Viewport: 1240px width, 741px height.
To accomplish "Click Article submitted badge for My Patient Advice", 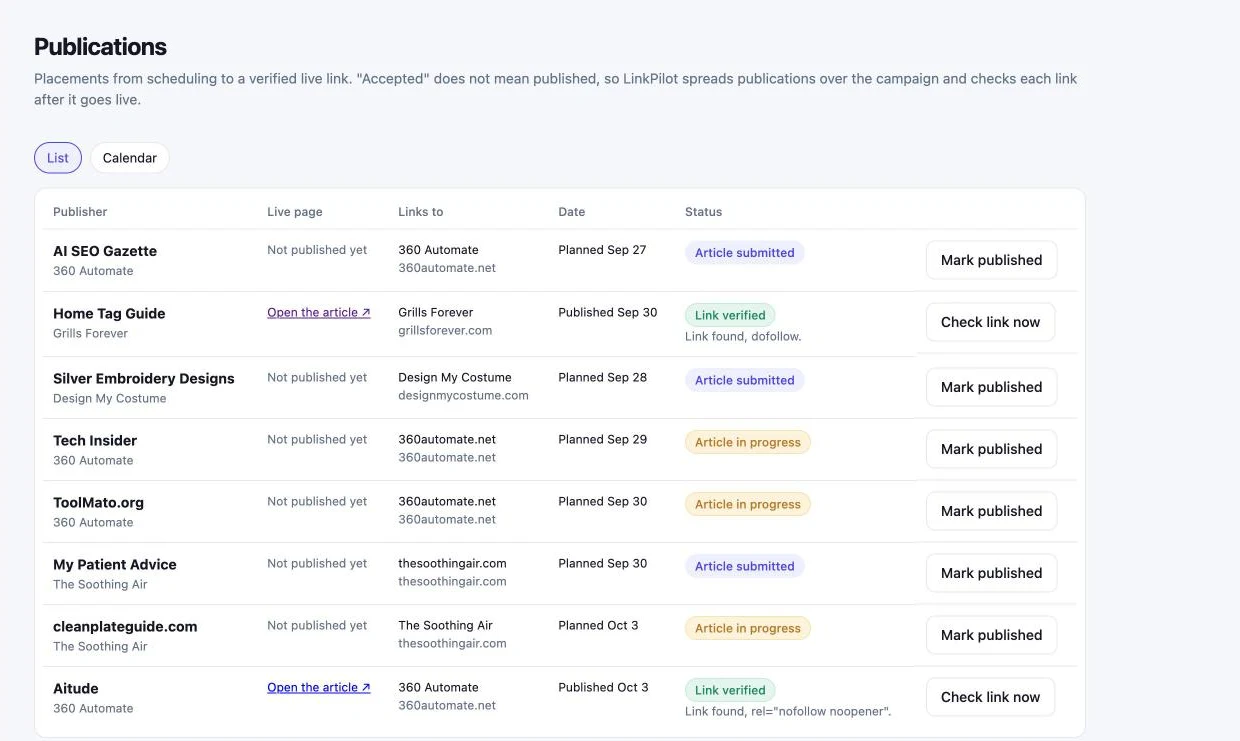I will coord(744,566).
